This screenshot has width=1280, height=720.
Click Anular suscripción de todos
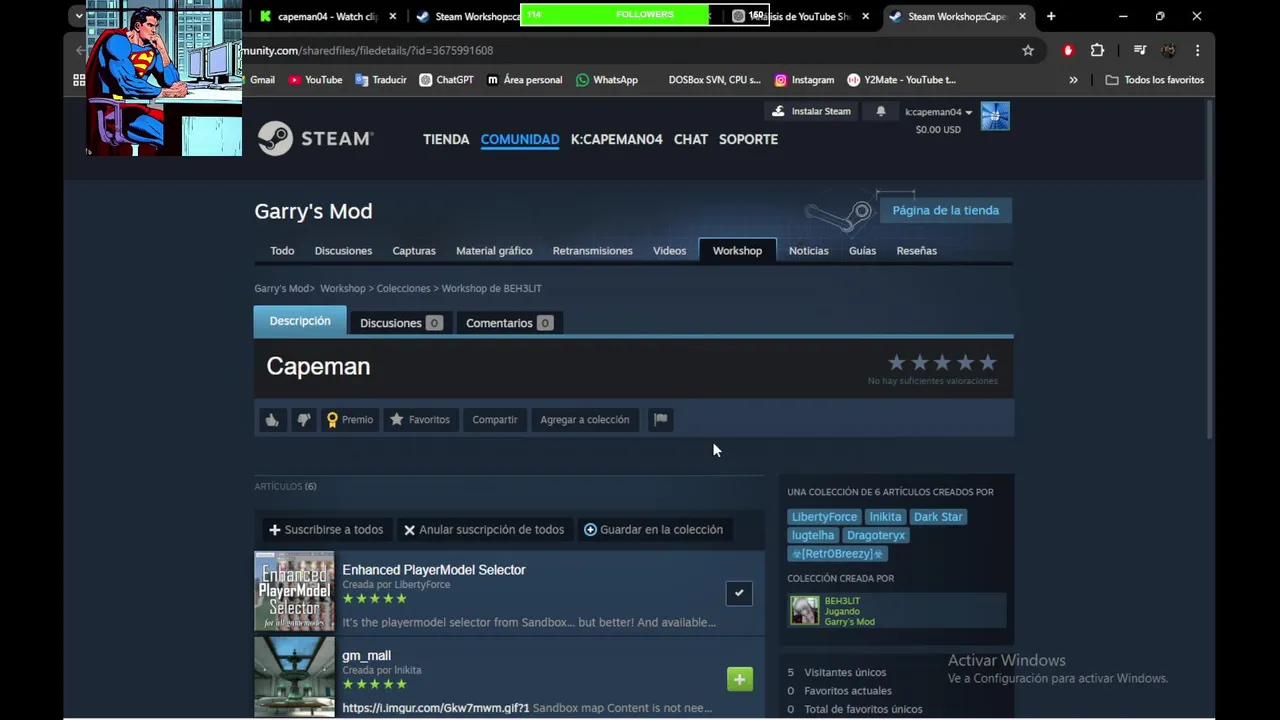(x=484, y=530)
